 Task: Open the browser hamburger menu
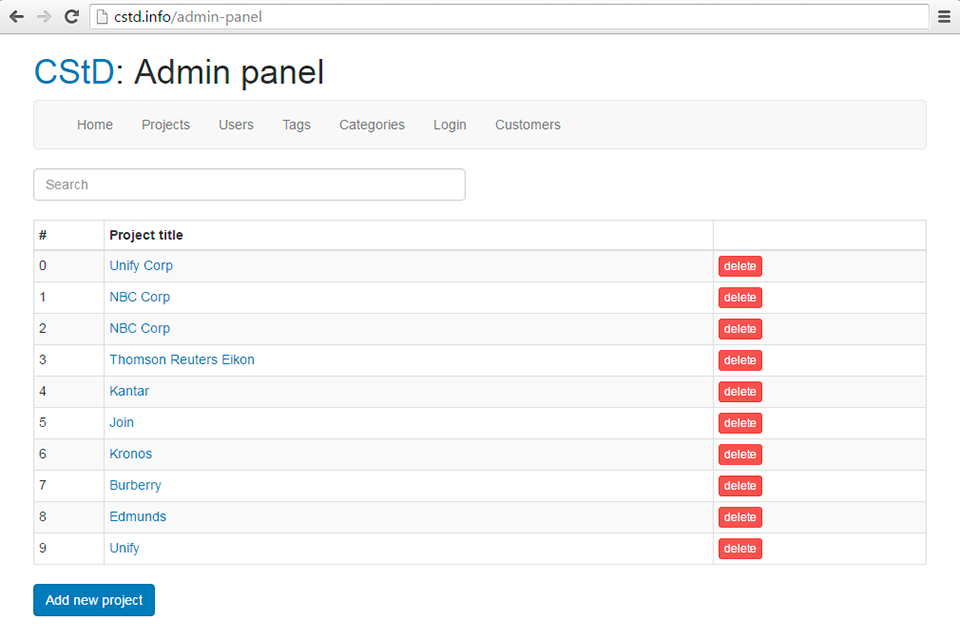pos(944,17)
